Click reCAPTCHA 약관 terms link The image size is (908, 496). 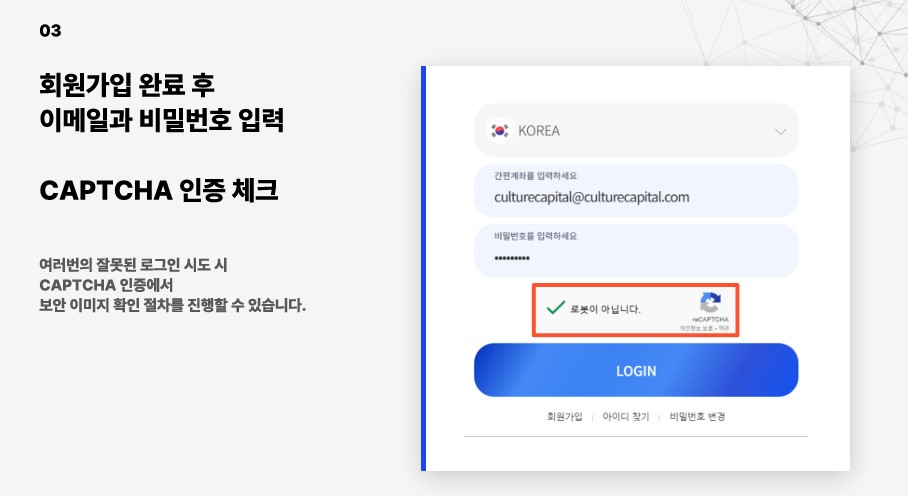pyautogui.click(x=724, y=328)
